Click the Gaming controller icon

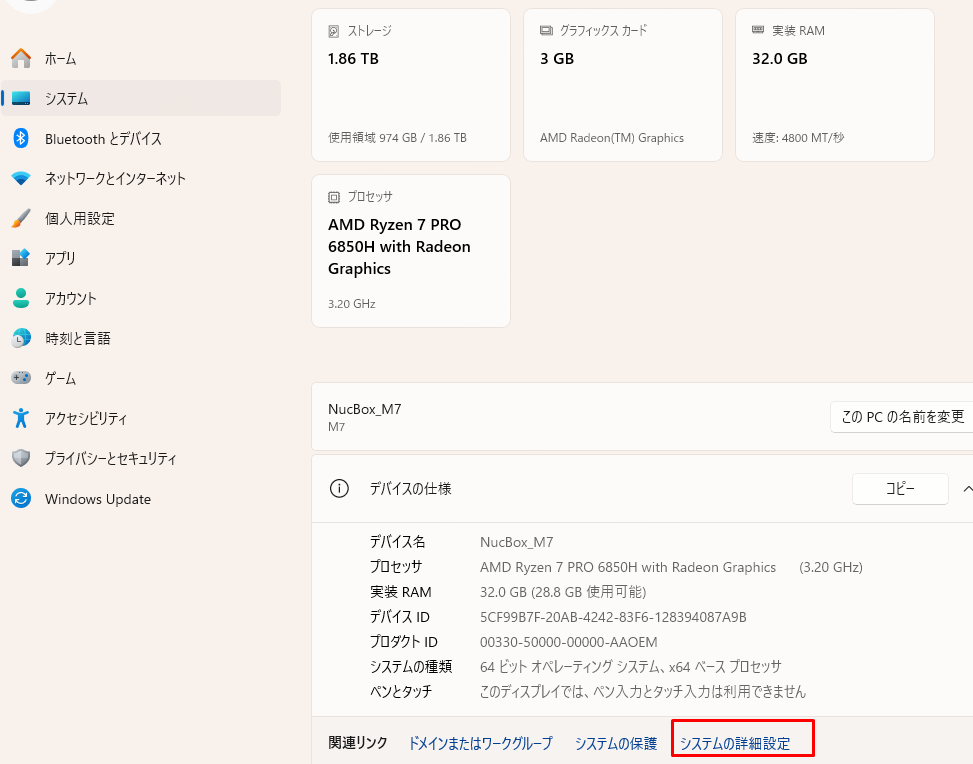click(21, 378)
